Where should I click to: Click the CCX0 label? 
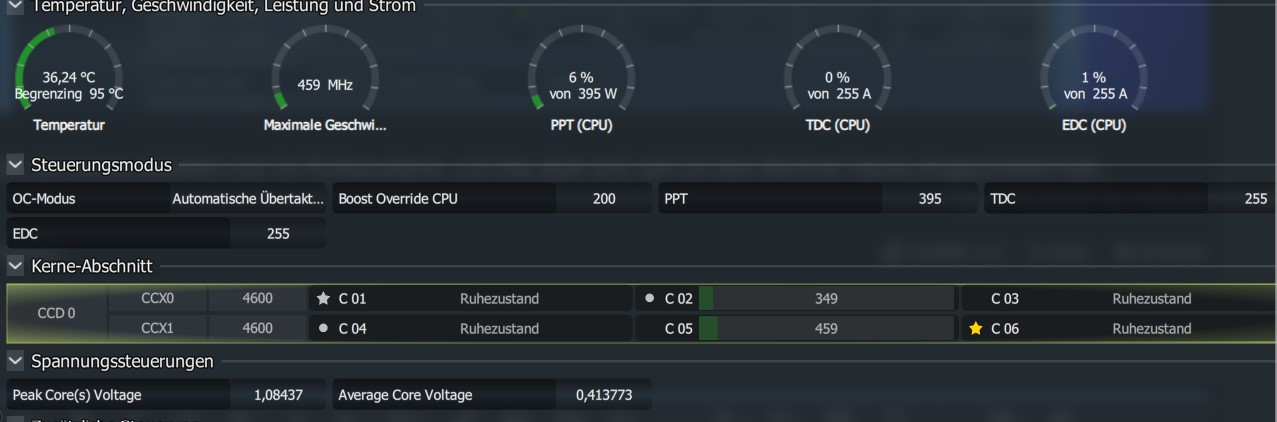point(157,298)
